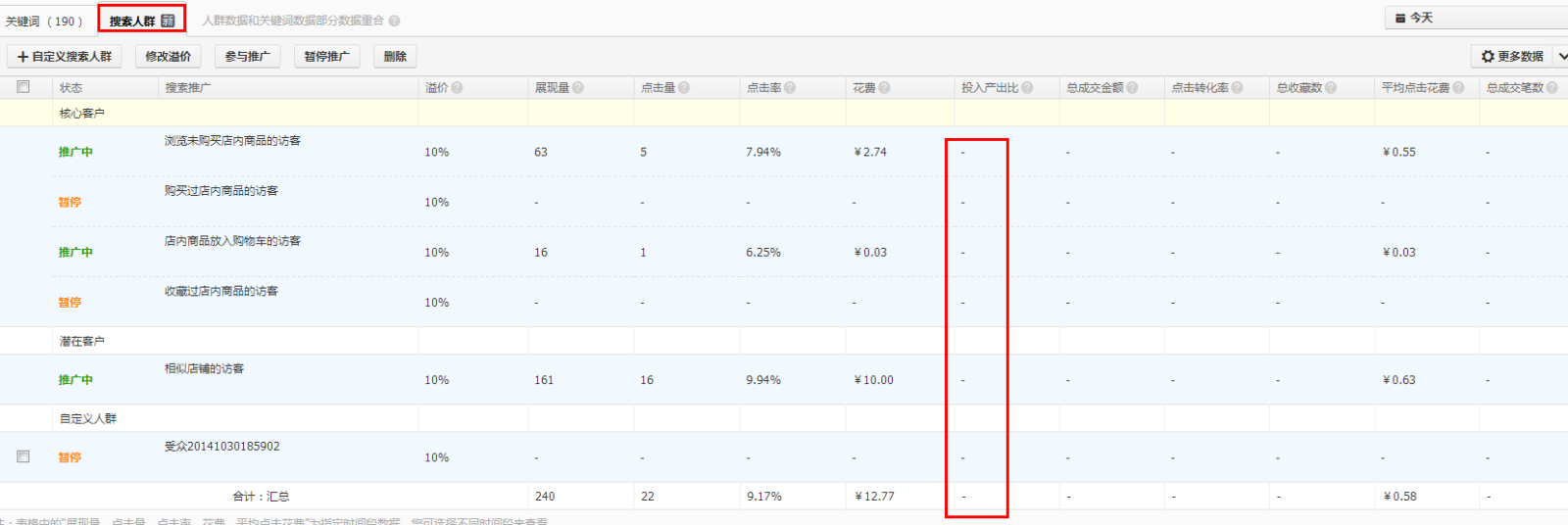Click 推广中 status of 浏览未购买店内商品的访客
Viewport: 1568px width, 525px height.
coord(75,152)
